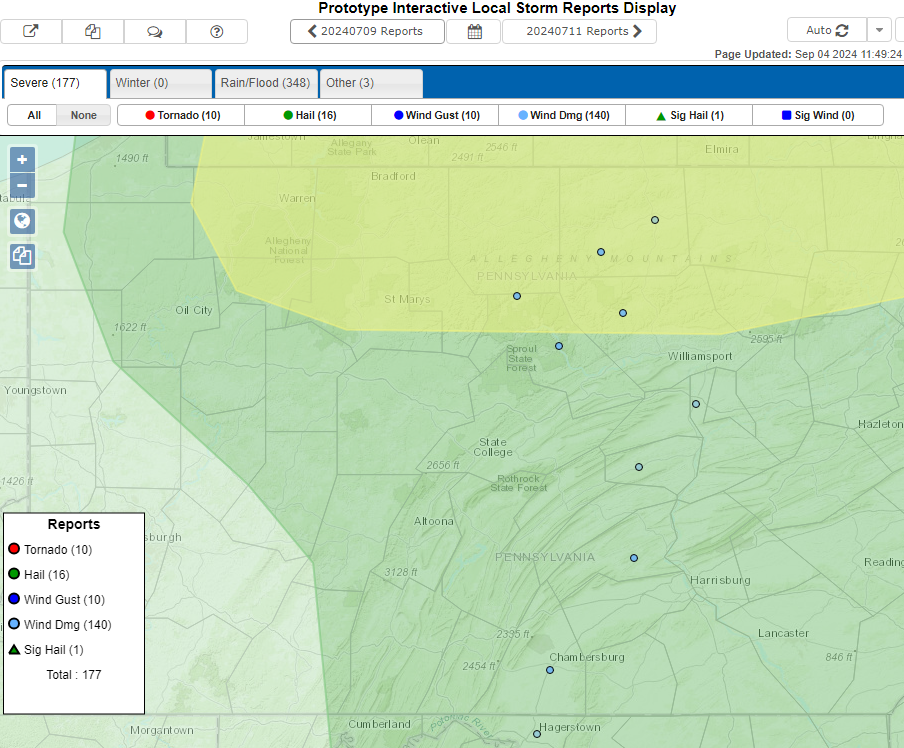This screenshot has width=904, height=748.
Task: Open the help question mark button
Action: 217,31
